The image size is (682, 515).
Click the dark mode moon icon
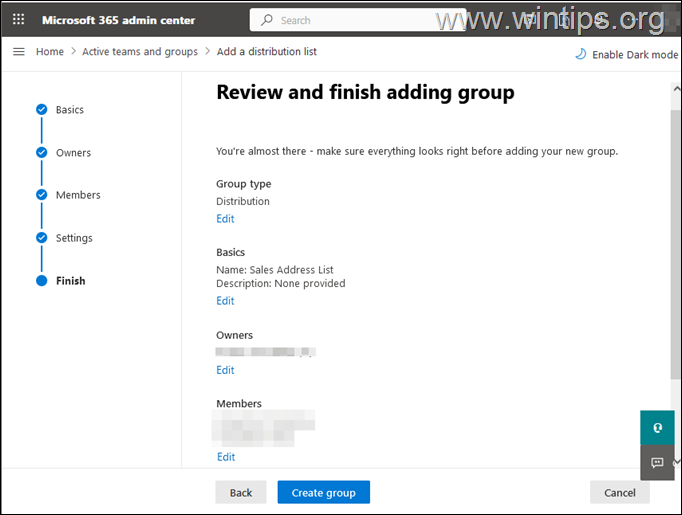tap(581, 54)
